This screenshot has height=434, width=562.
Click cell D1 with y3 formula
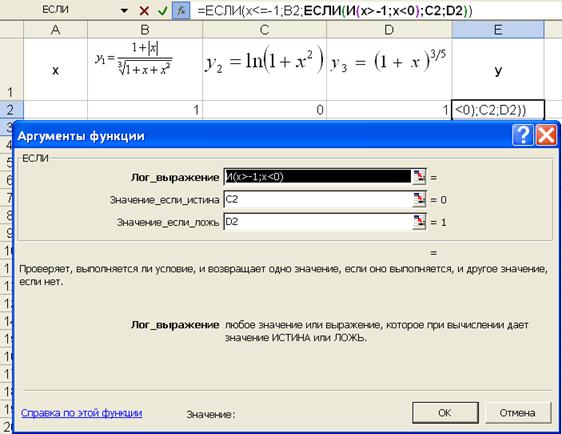(389, 69)
